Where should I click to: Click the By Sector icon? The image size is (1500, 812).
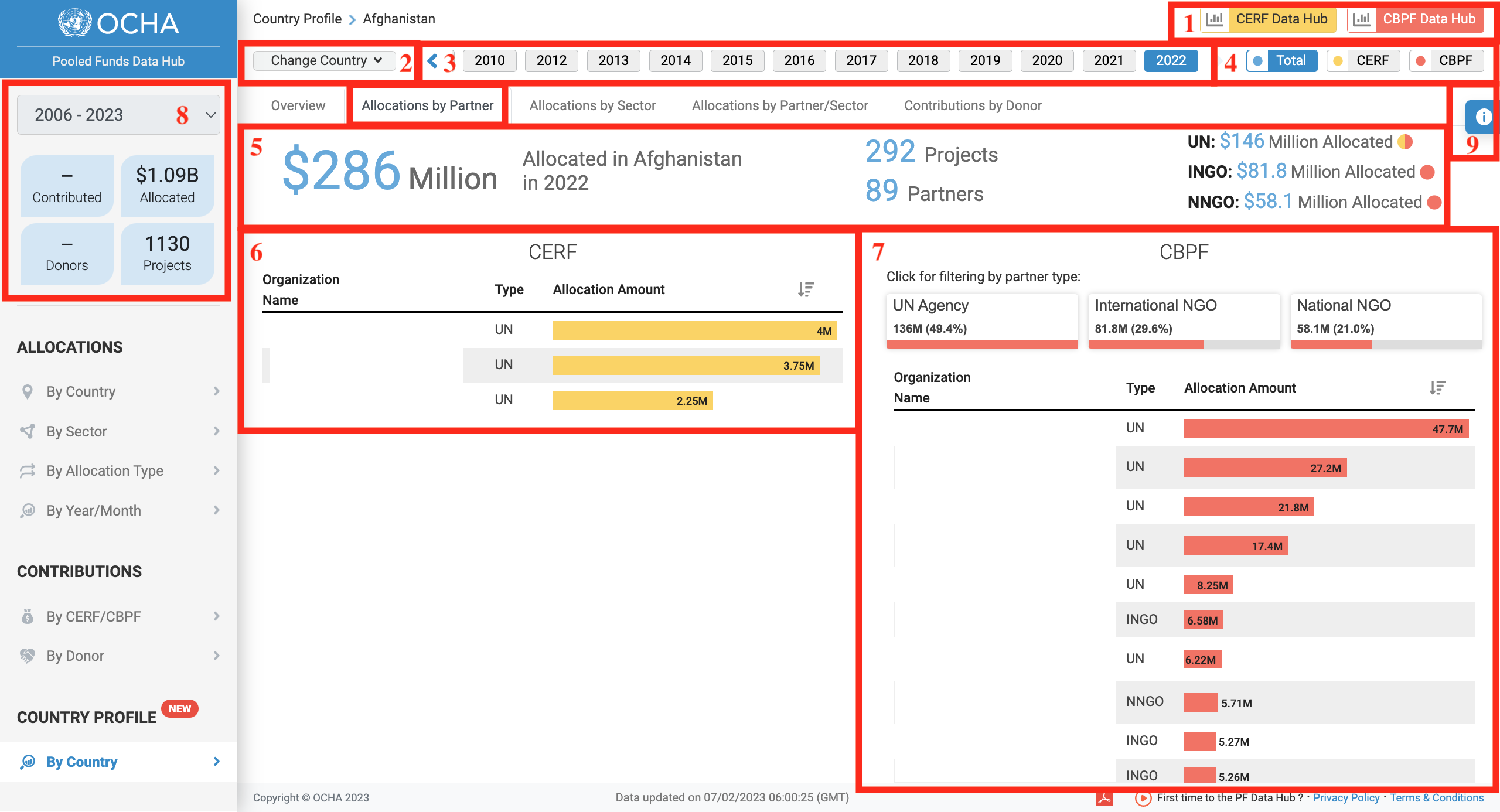[27, 431]
